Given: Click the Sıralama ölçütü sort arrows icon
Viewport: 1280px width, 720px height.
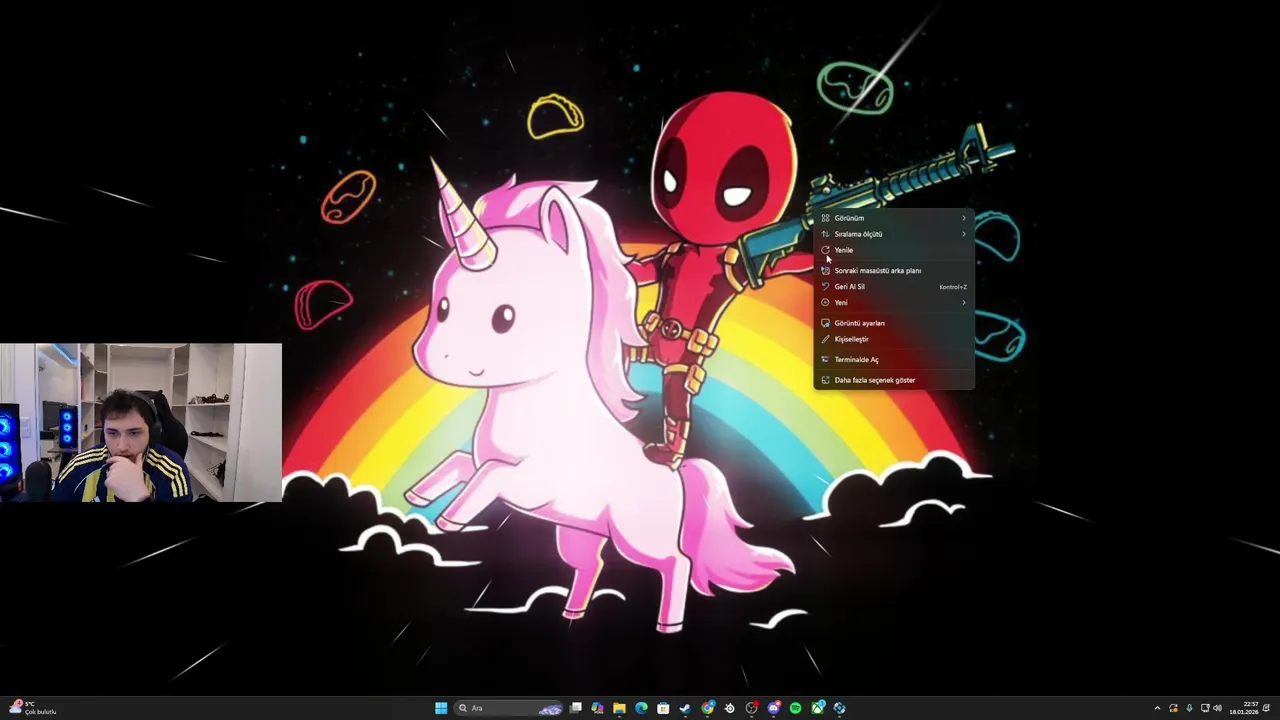Looking at the screenshot, I should pos(825,234).
